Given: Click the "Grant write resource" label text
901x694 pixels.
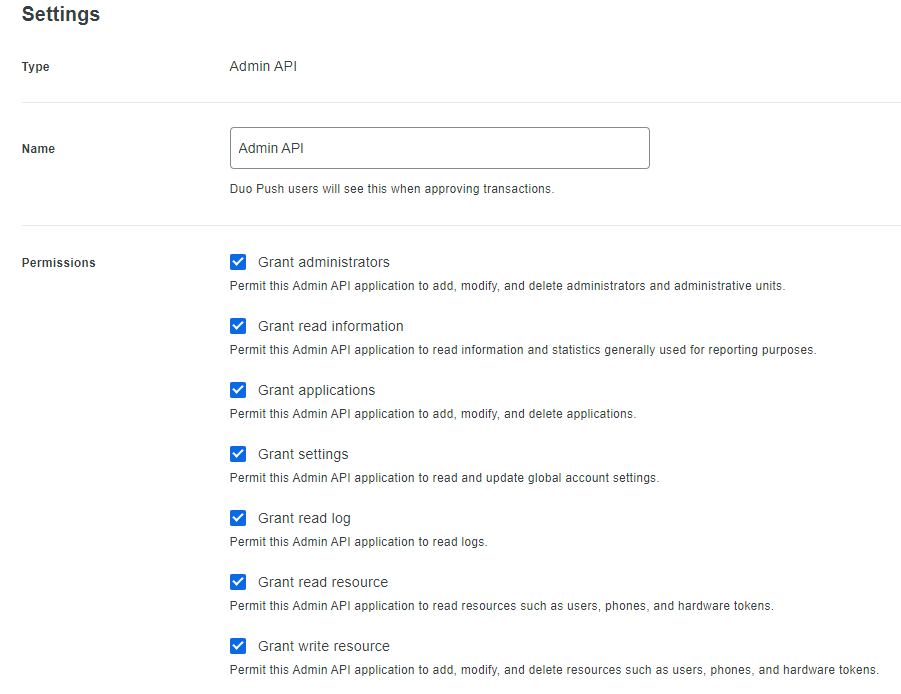Looking at the screenshot, I should click(x=323, y=646).
